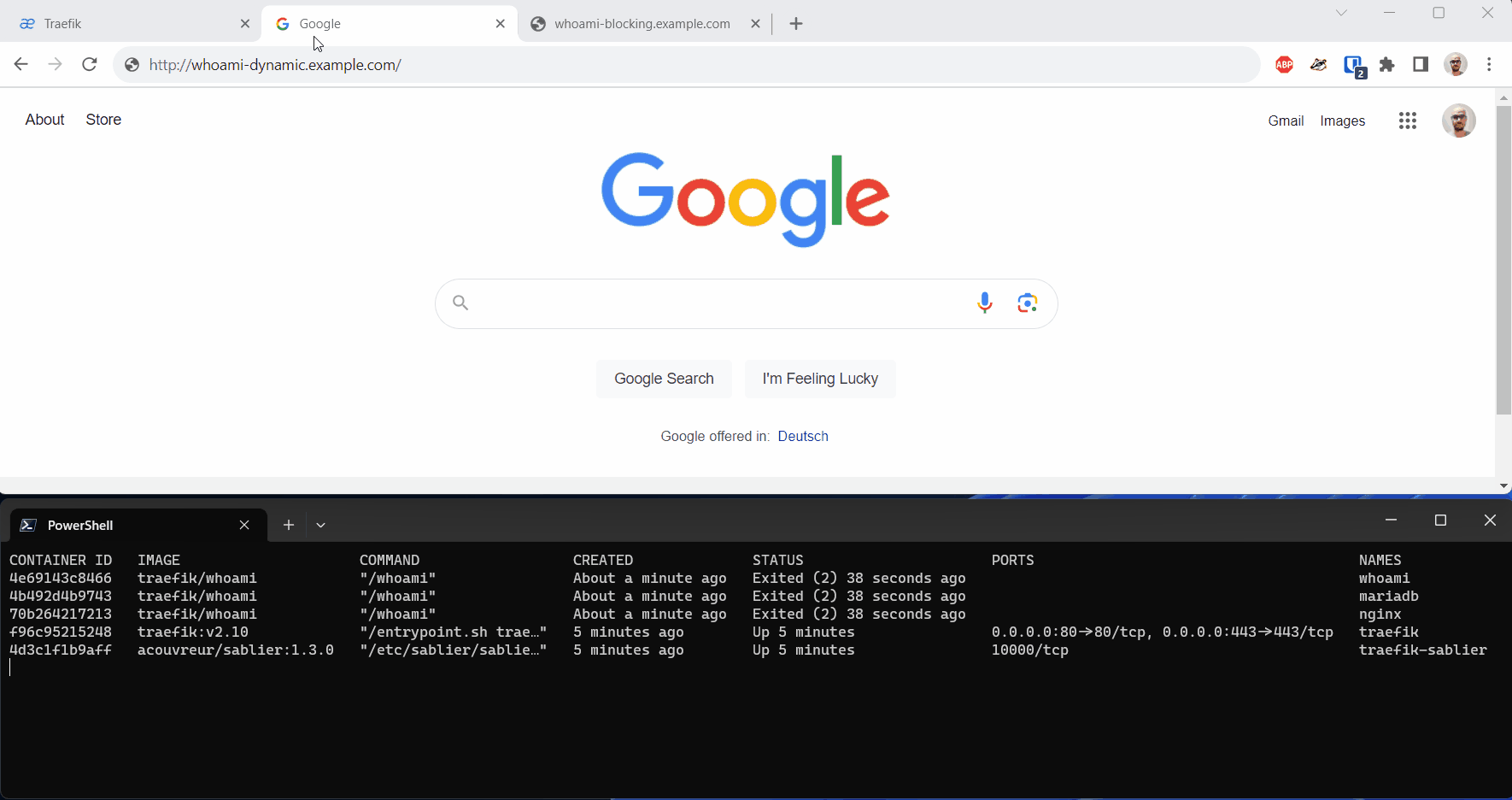This screenshot has width=1512, height=800.
Task: Click the NAMES column header
Action: (x=1380, y=561)
